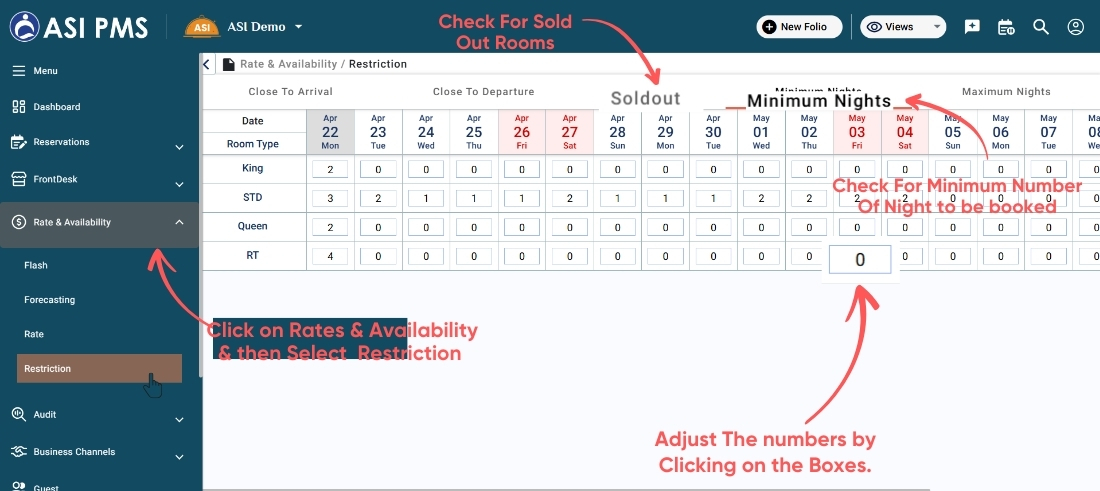Open the calendar icon in top bar

click(x=1006, y=27)
